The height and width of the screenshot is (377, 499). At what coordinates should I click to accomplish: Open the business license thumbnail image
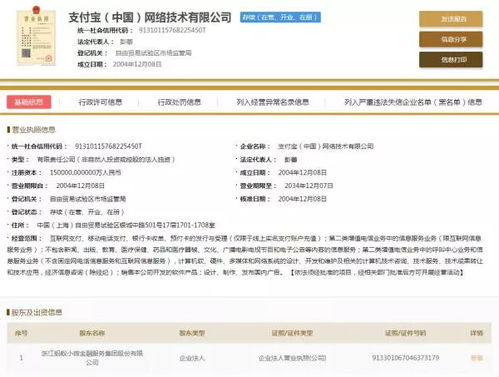coord(36,37)
